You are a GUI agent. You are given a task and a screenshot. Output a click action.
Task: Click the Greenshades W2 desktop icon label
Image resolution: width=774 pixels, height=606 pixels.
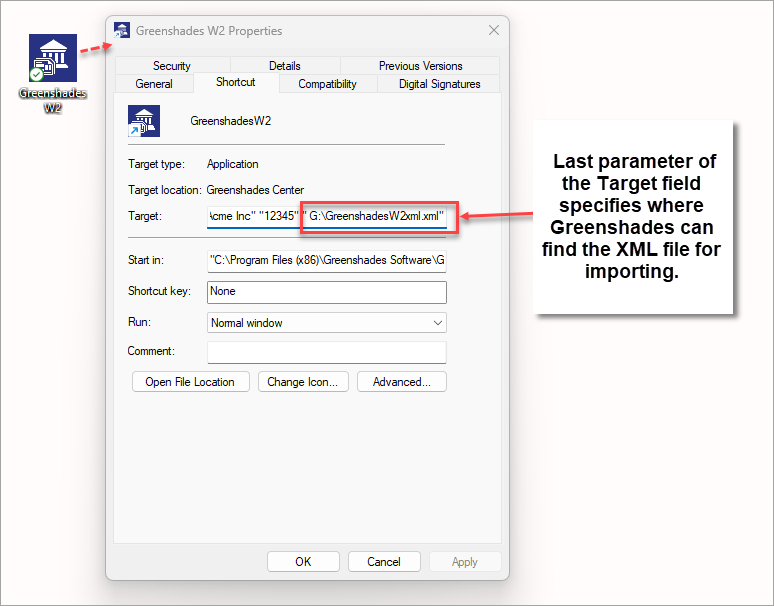[53, 100]
